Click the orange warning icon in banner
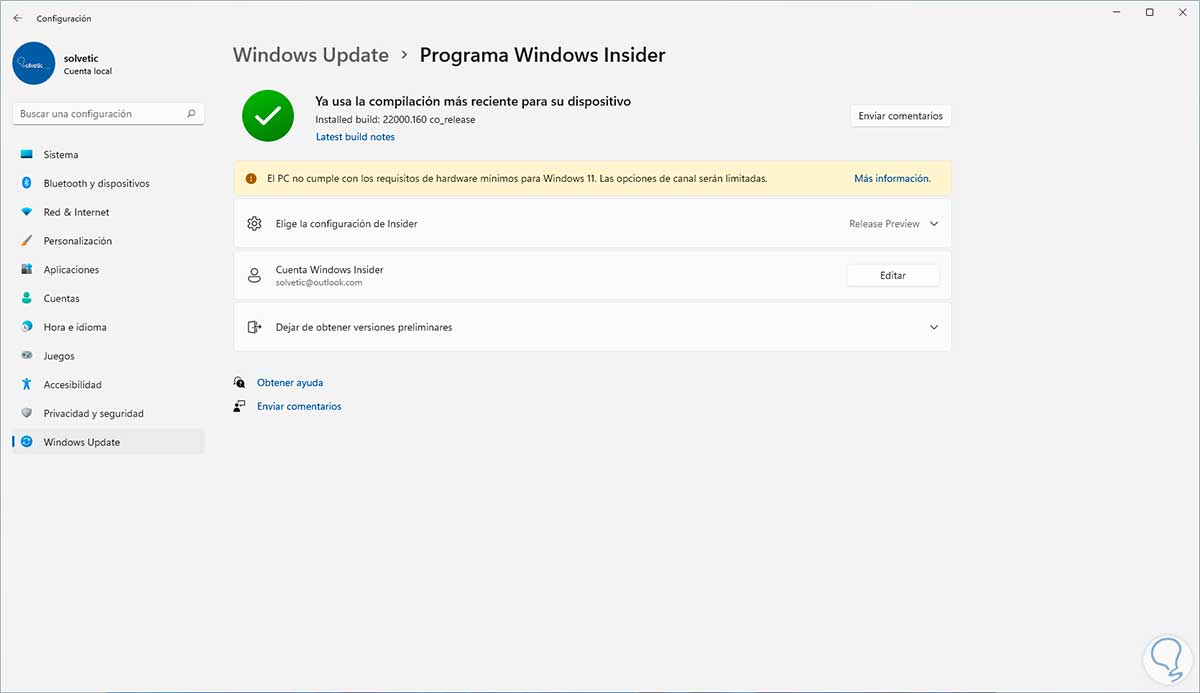This screenshot has width=1200, height=693. [251, 178]
